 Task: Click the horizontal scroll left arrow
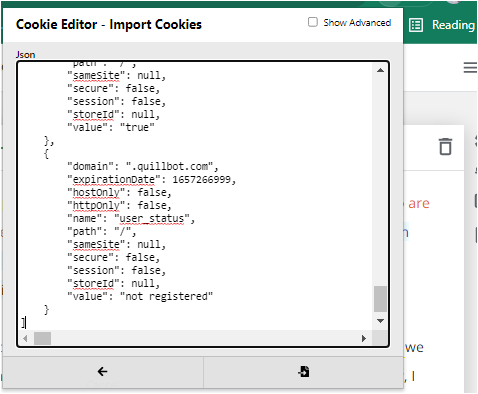click(x=25, y=339)
